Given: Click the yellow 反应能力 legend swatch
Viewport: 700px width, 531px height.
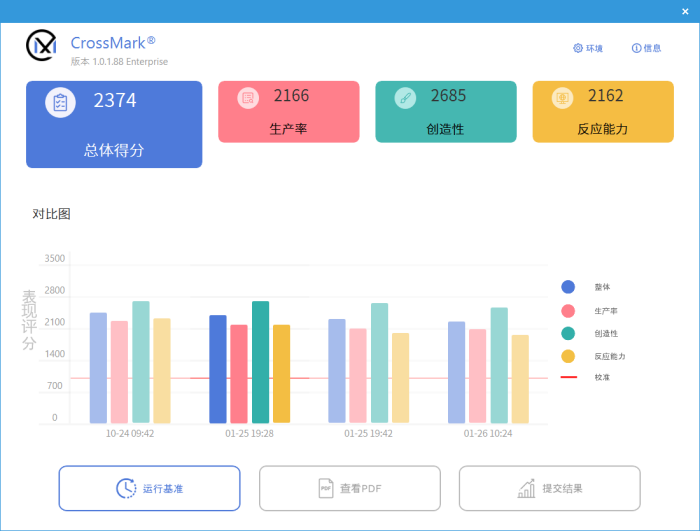Looking at the screenshot, I should [568, 356].
